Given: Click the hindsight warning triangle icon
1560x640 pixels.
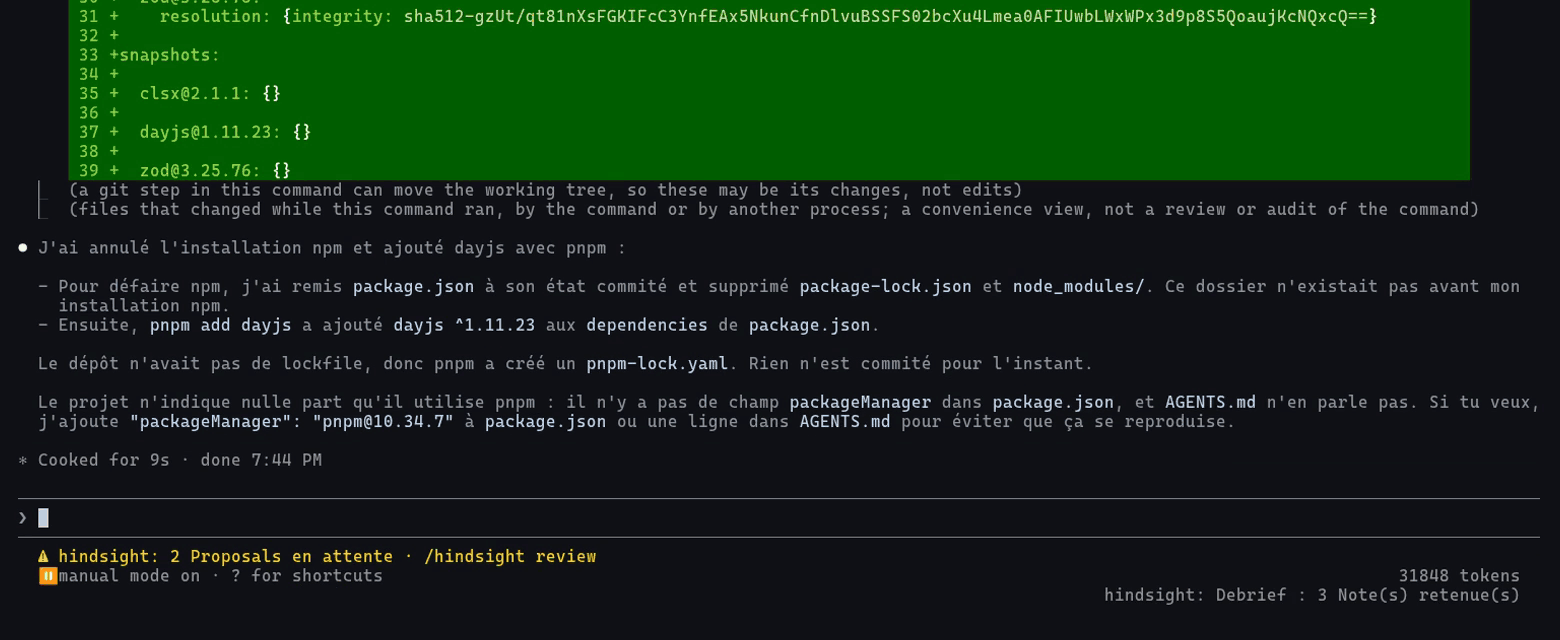Looking at the screenshot, I should coord(43,556).
